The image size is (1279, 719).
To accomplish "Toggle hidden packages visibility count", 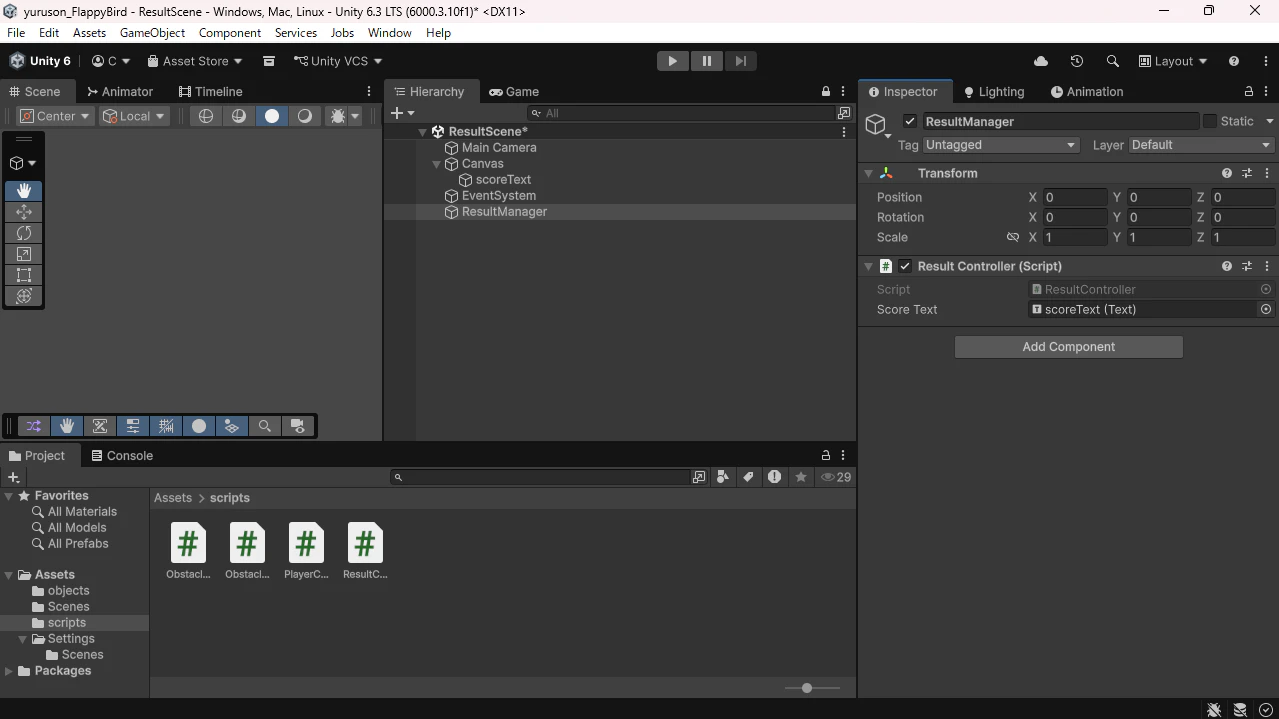I will point(836,477).
